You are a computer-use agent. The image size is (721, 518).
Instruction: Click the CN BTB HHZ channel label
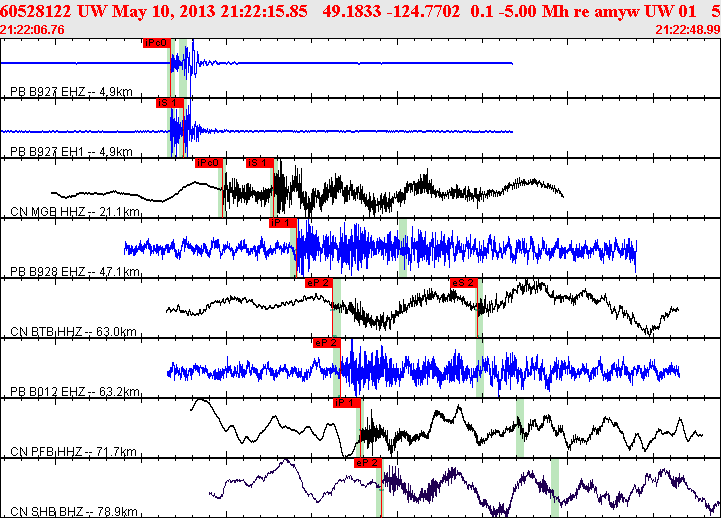(74, 332)
